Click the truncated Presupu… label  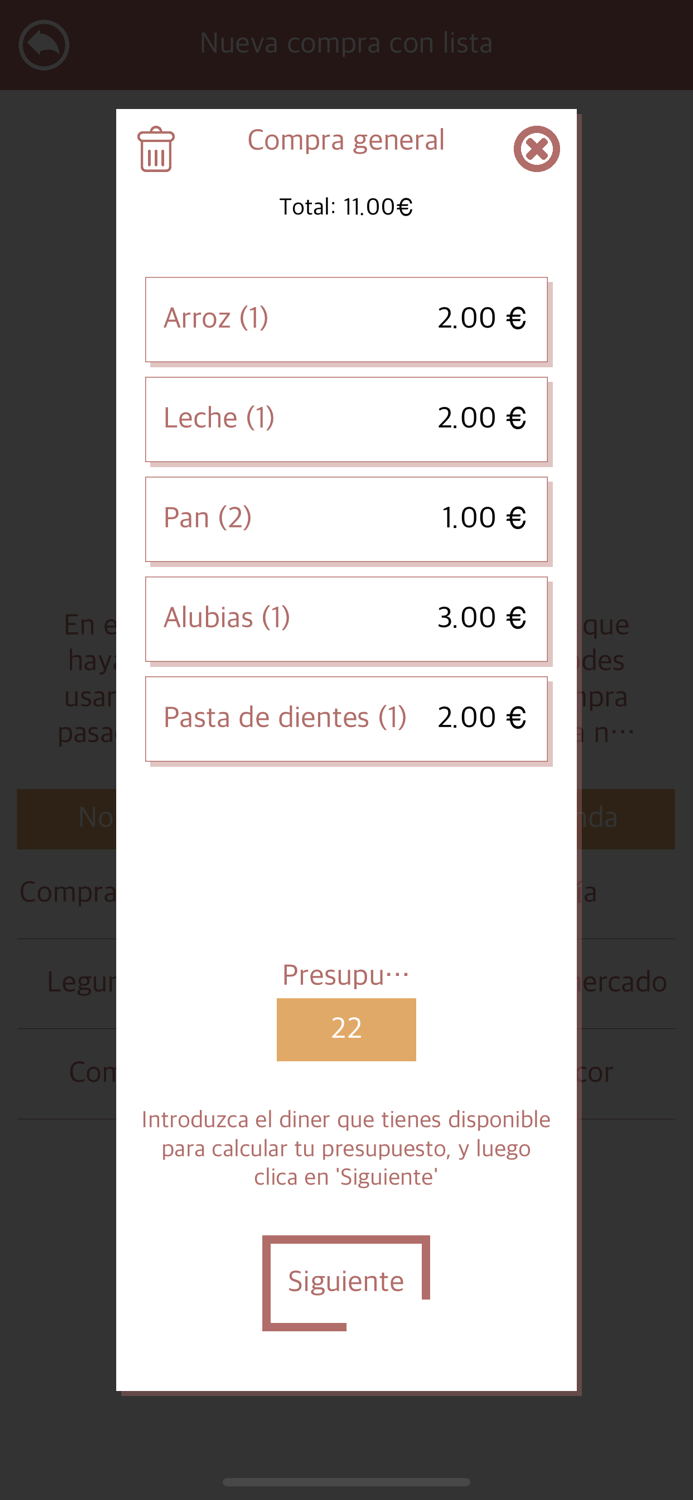click(346, 973)
